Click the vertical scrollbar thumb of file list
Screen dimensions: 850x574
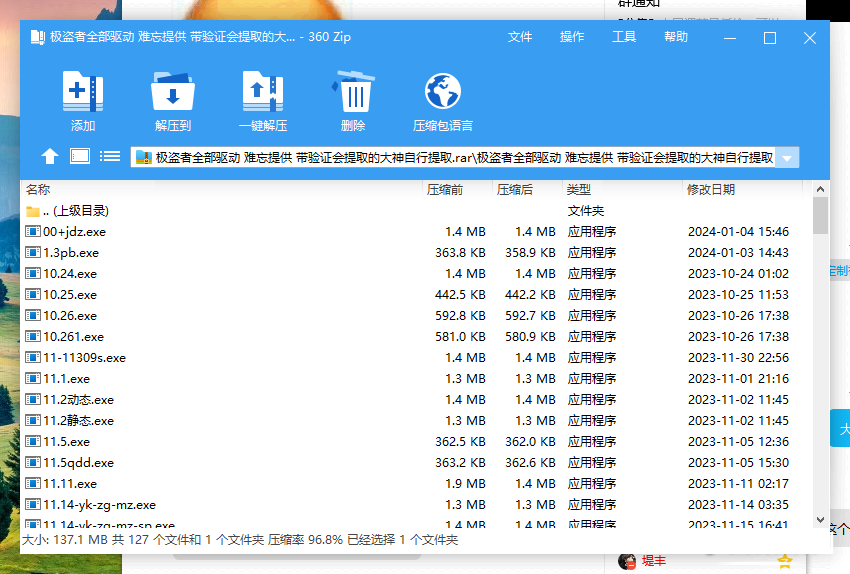point(820,215)
